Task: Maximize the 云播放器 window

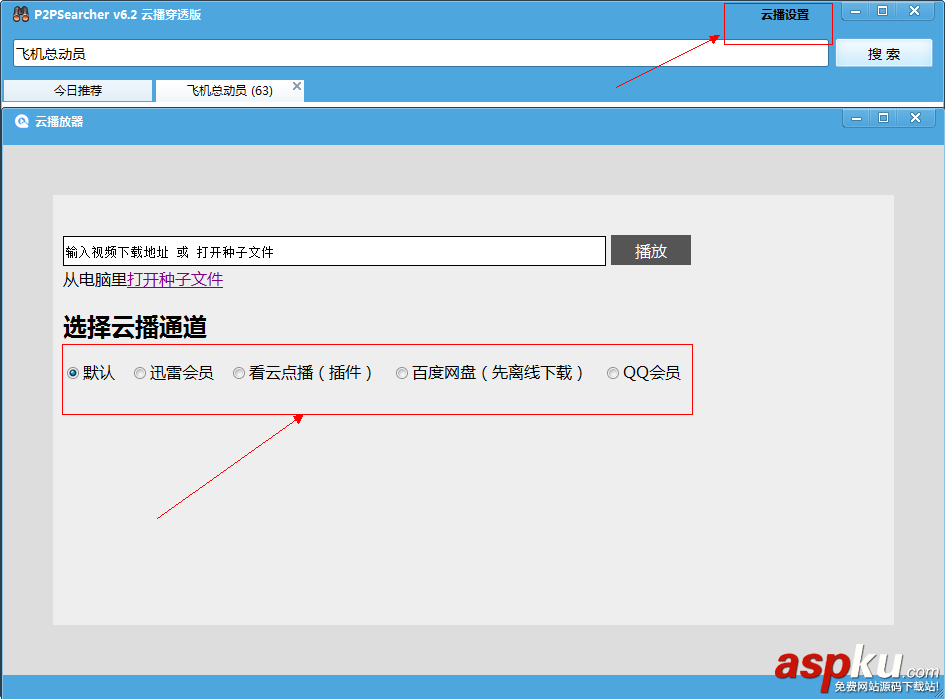Action: click(884, 118)
